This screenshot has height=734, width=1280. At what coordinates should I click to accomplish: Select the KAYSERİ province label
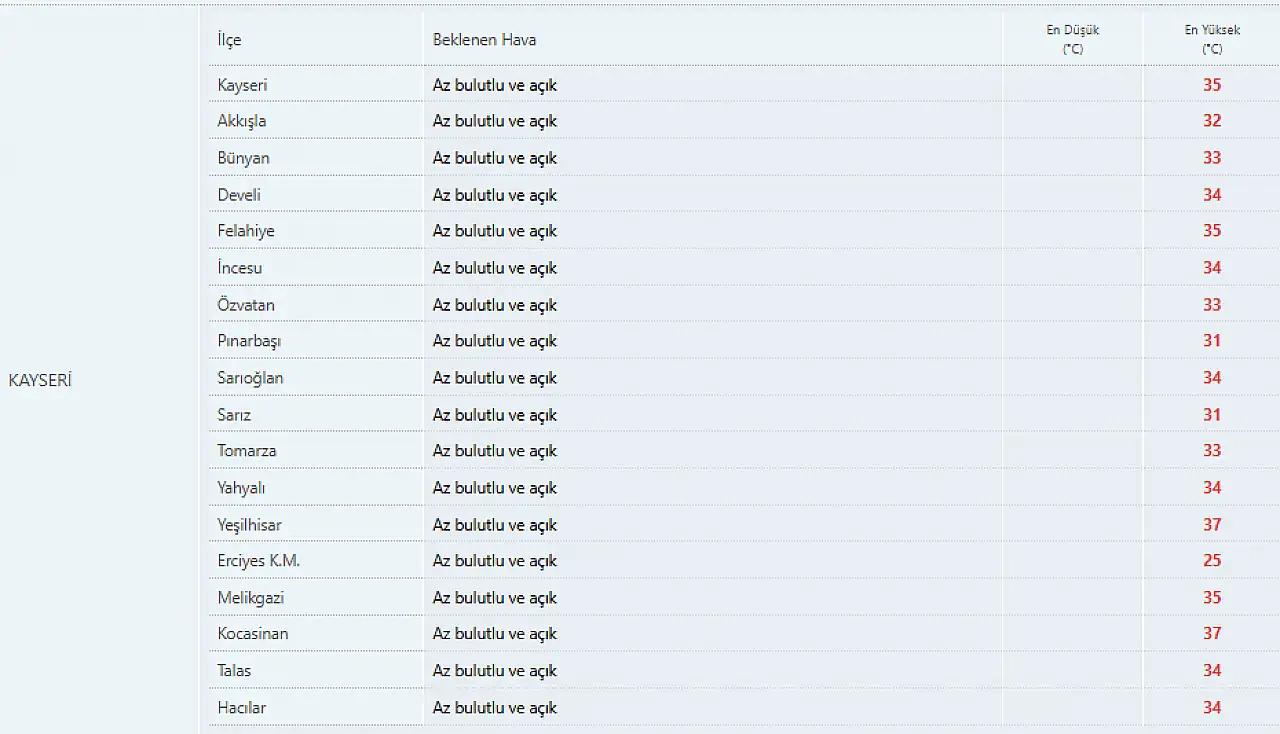click(40, 381)
